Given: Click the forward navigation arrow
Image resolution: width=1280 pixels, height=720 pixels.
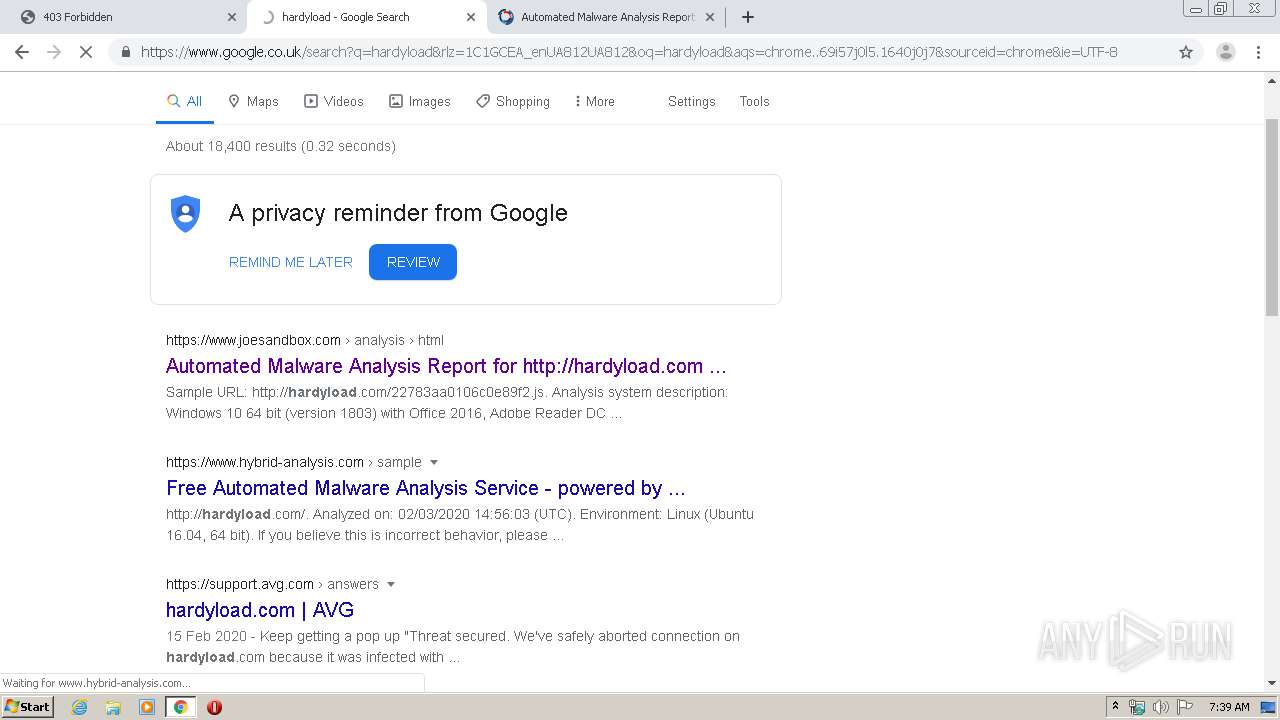Looking at the screenshot, I should click(x=54, y=52).
